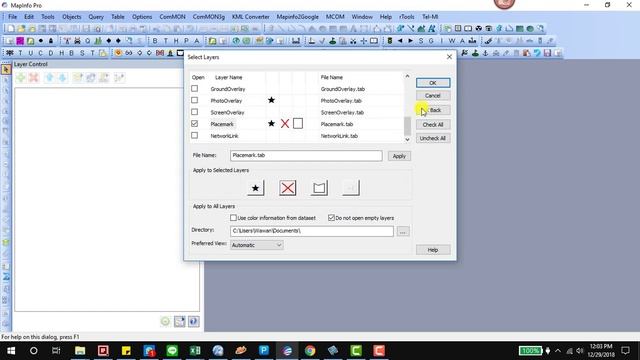Uncheck the Placemark open checkbox

tap(195, 124)
